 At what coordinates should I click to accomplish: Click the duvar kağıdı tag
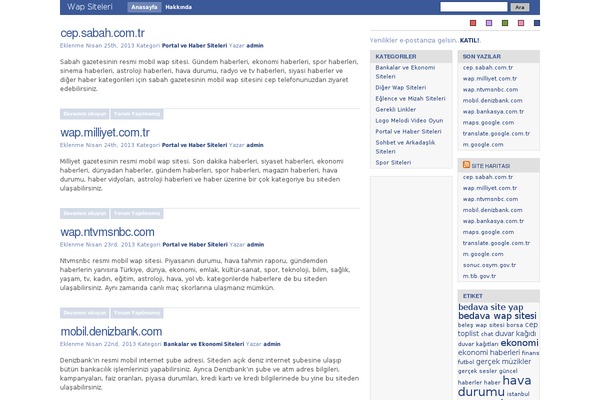[x=515, y=334]
